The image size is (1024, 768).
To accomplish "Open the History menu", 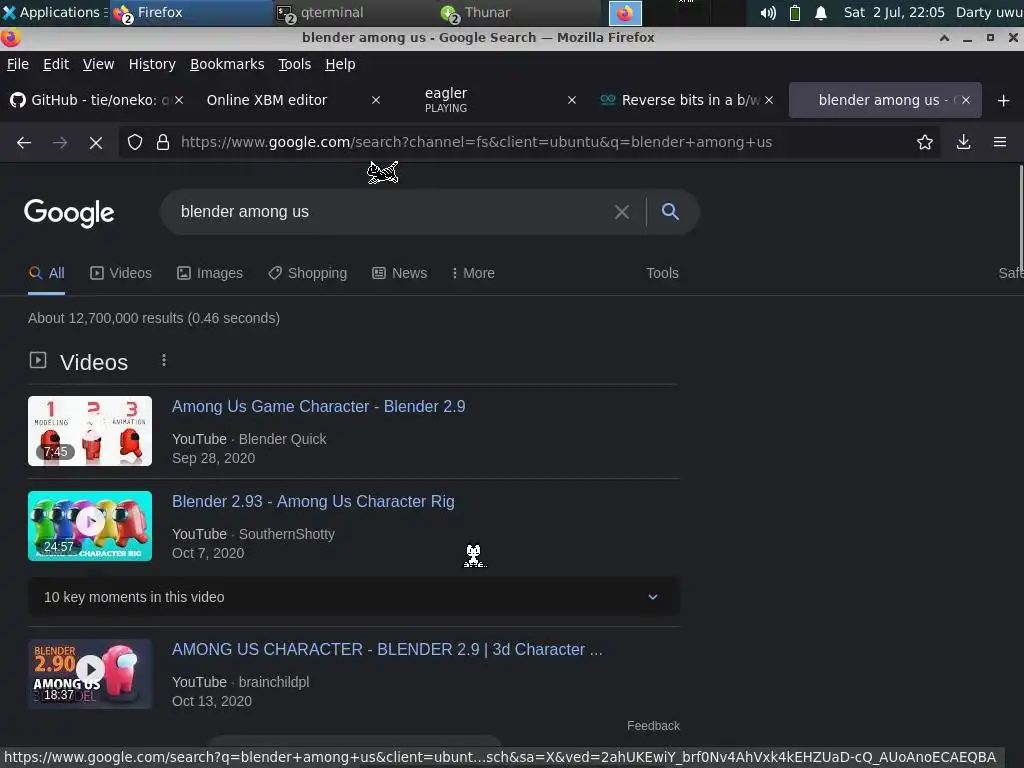I will click(152, 64).
